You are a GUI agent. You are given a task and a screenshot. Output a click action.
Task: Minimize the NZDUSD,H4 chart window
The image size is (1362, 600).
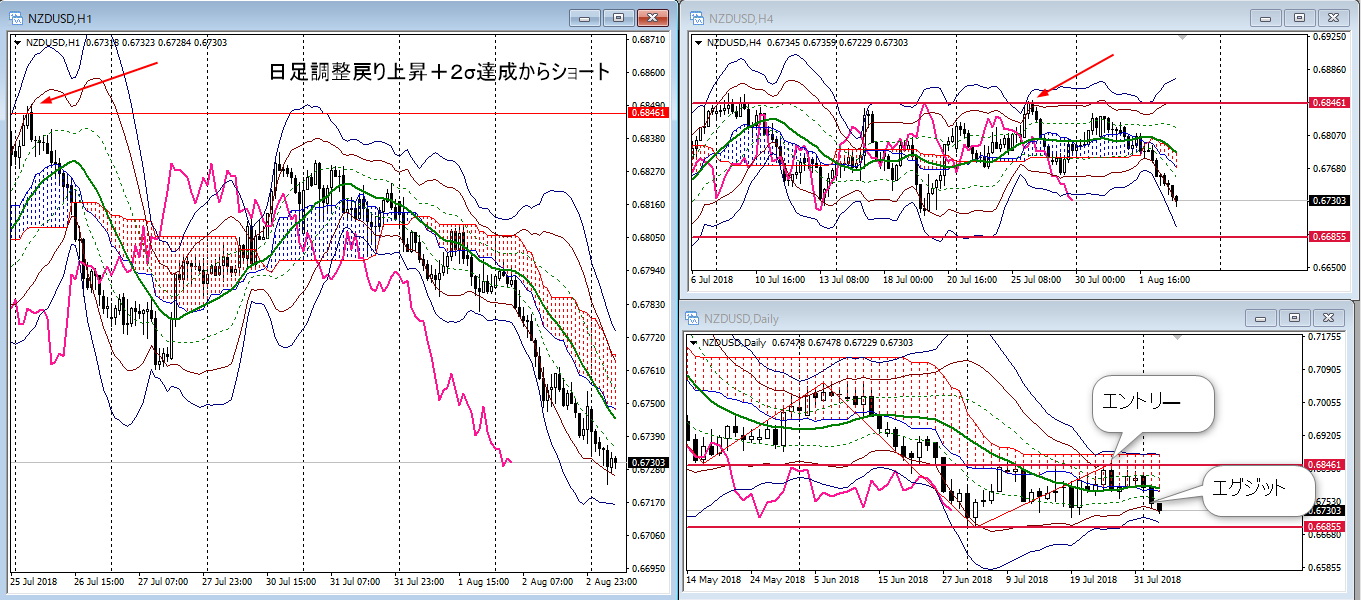1267,18
